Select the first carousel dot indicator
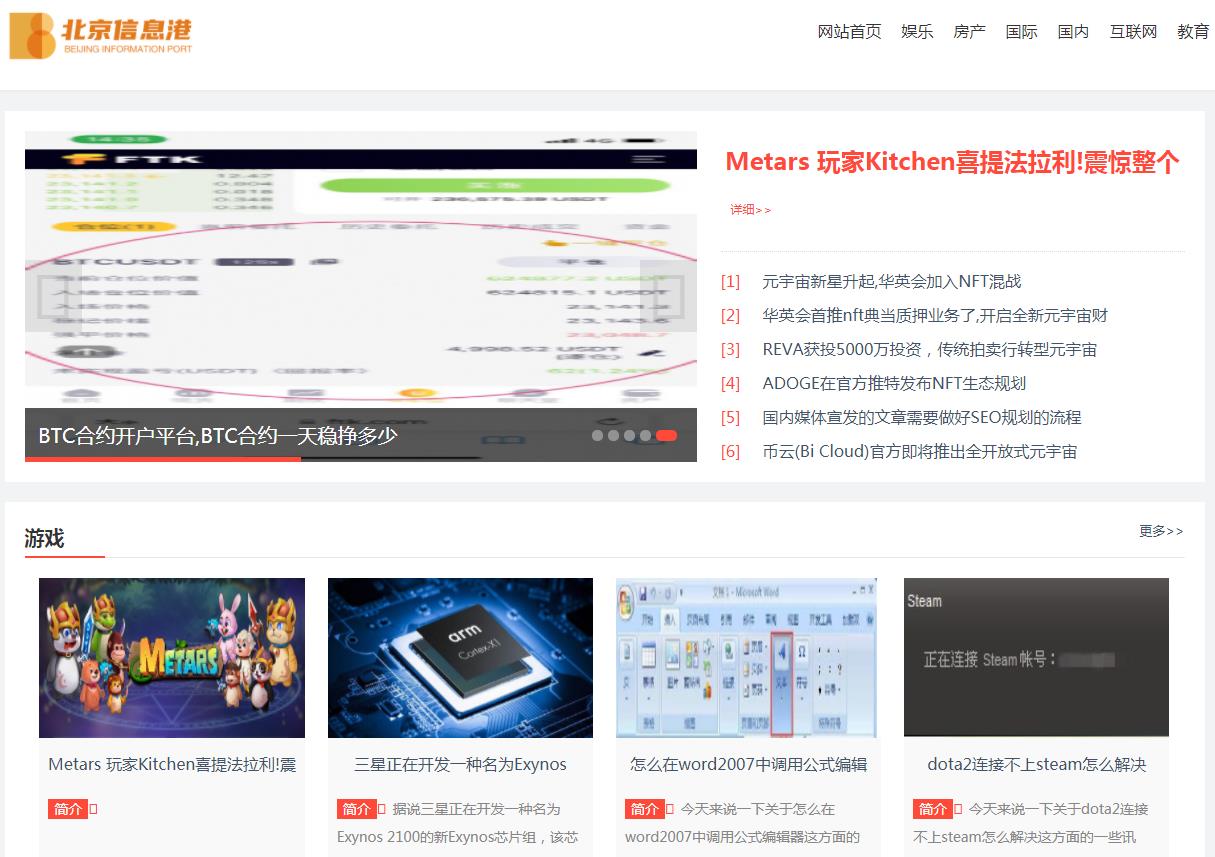 tap(598, 436)
